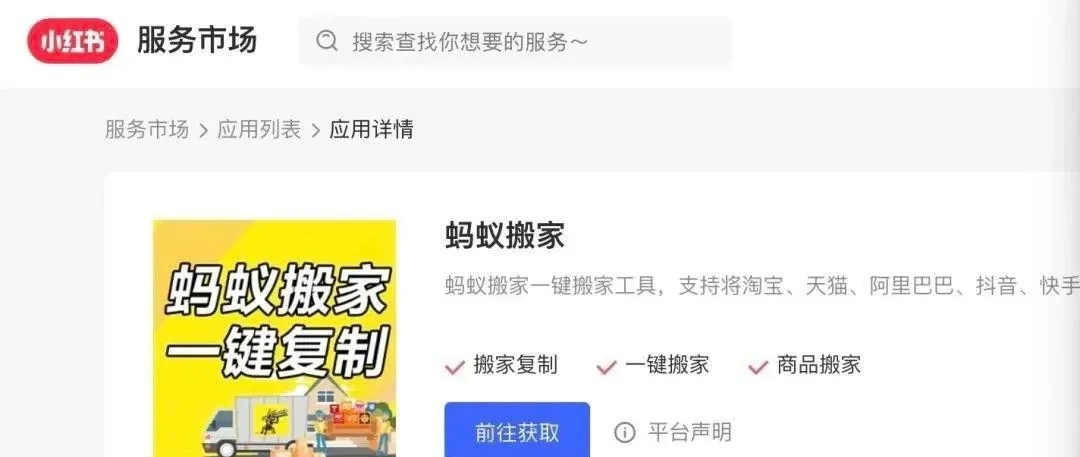
Task: Click the search magnifier icon
Action: (326, 41)
